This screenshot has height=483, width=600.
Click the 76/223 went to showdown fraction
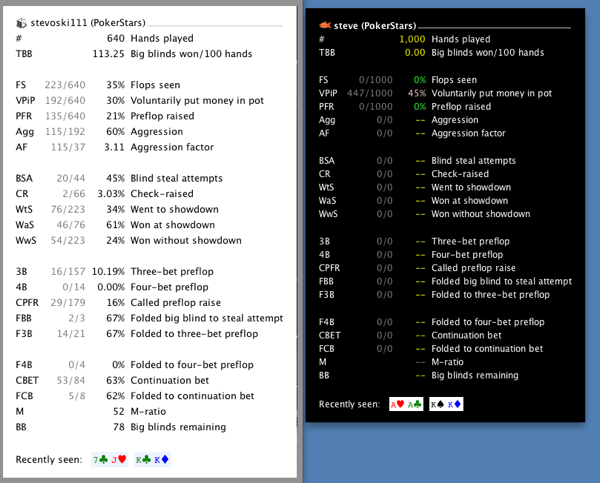click(68, 209)
